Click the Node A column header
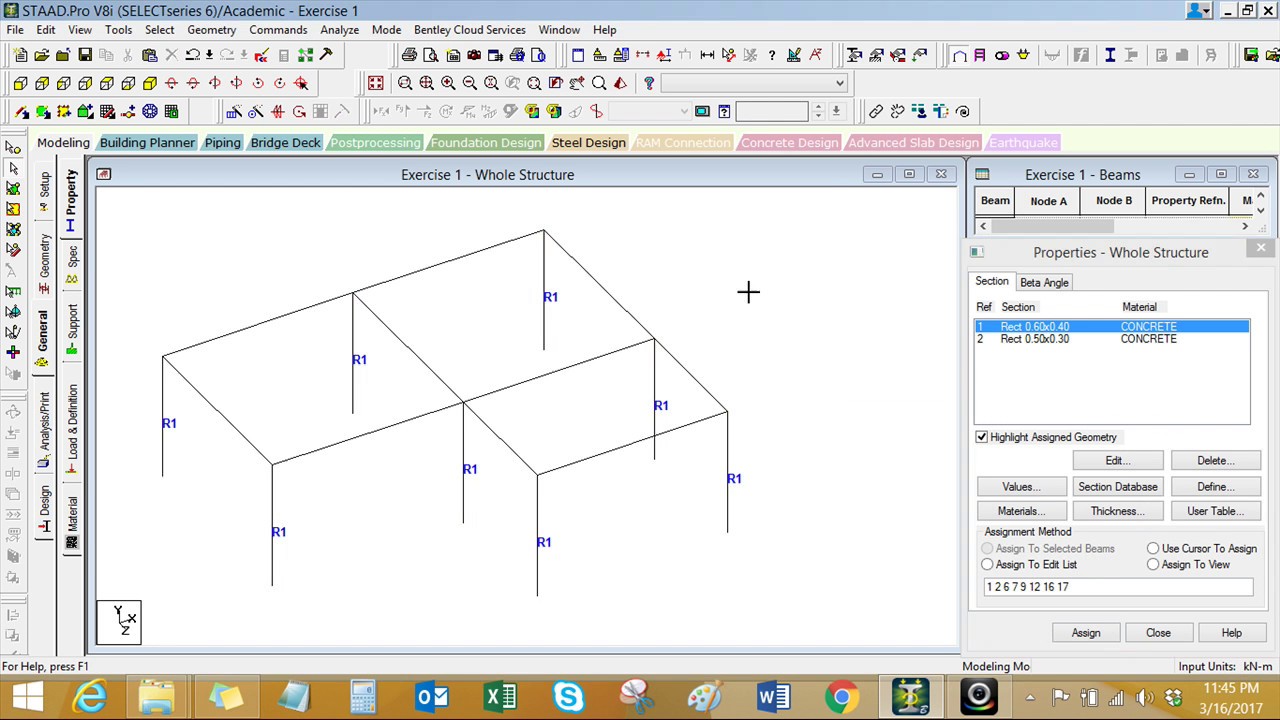Screen dimensions: 1280x720 coord(1048,201)
